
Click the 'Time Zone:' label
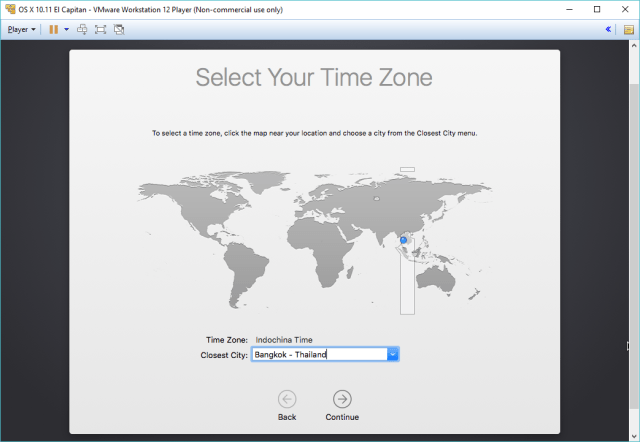[227, 340]
